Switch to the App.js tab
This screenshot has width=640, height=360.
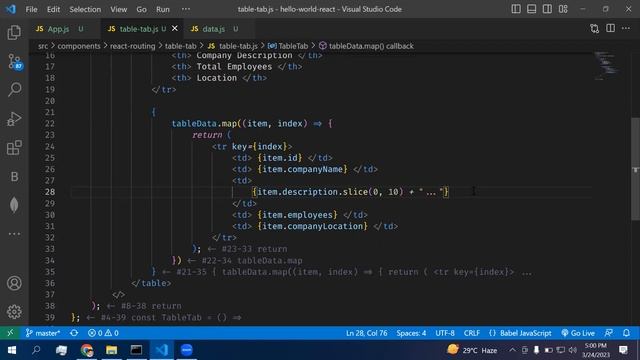point(60,29)
